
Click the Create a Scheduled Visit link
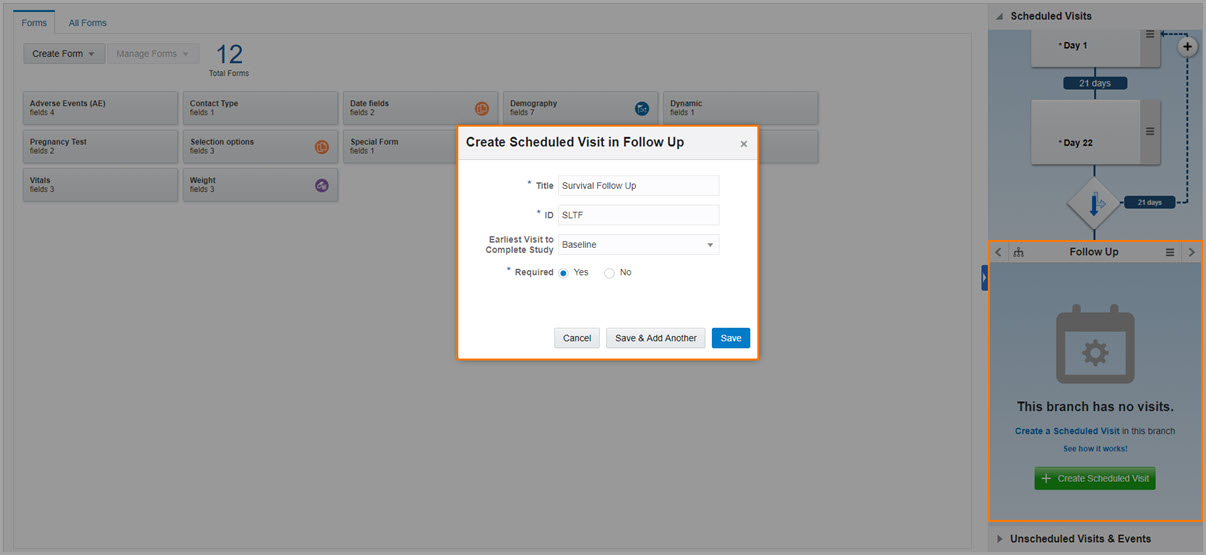click(1067, 431)
